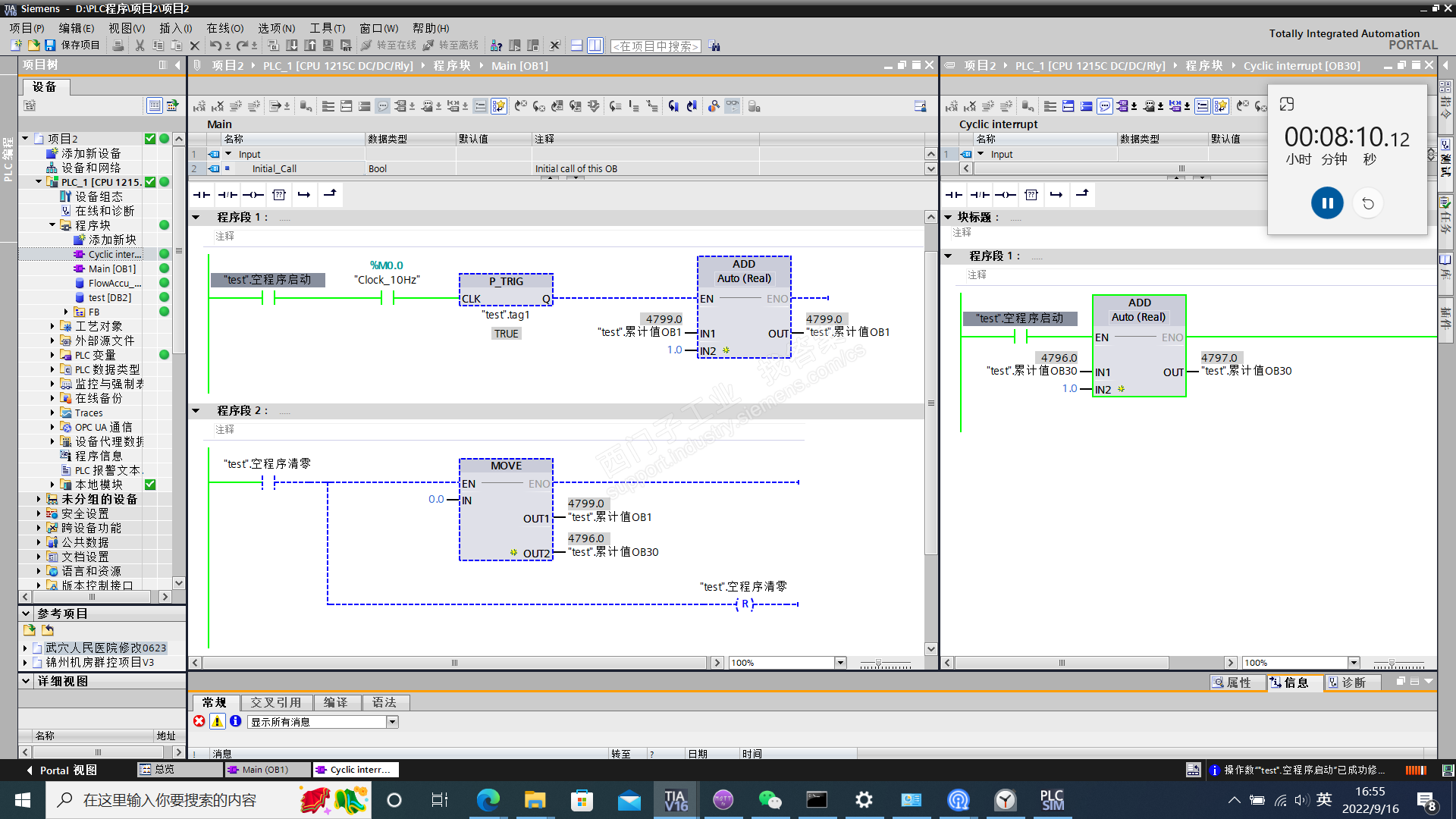This screenshot has height=819, width=1456.
Task: Insert a coil instruction in Main editor
Action: pyautogui.click(x=253, y=195)
